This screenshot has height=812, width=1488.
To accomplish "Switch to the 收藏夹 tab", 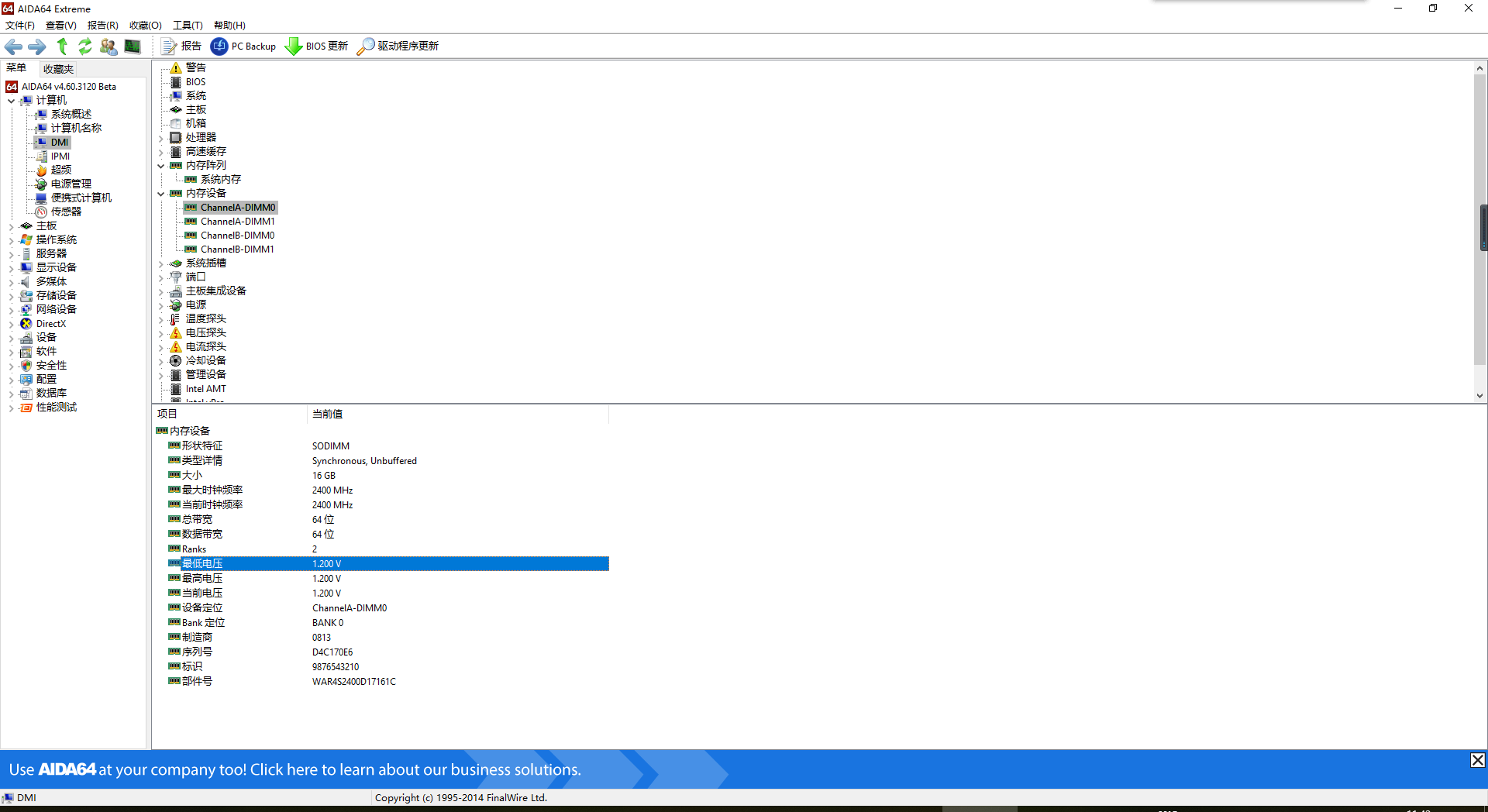I will pyautogui.click(x=58, y=69).
